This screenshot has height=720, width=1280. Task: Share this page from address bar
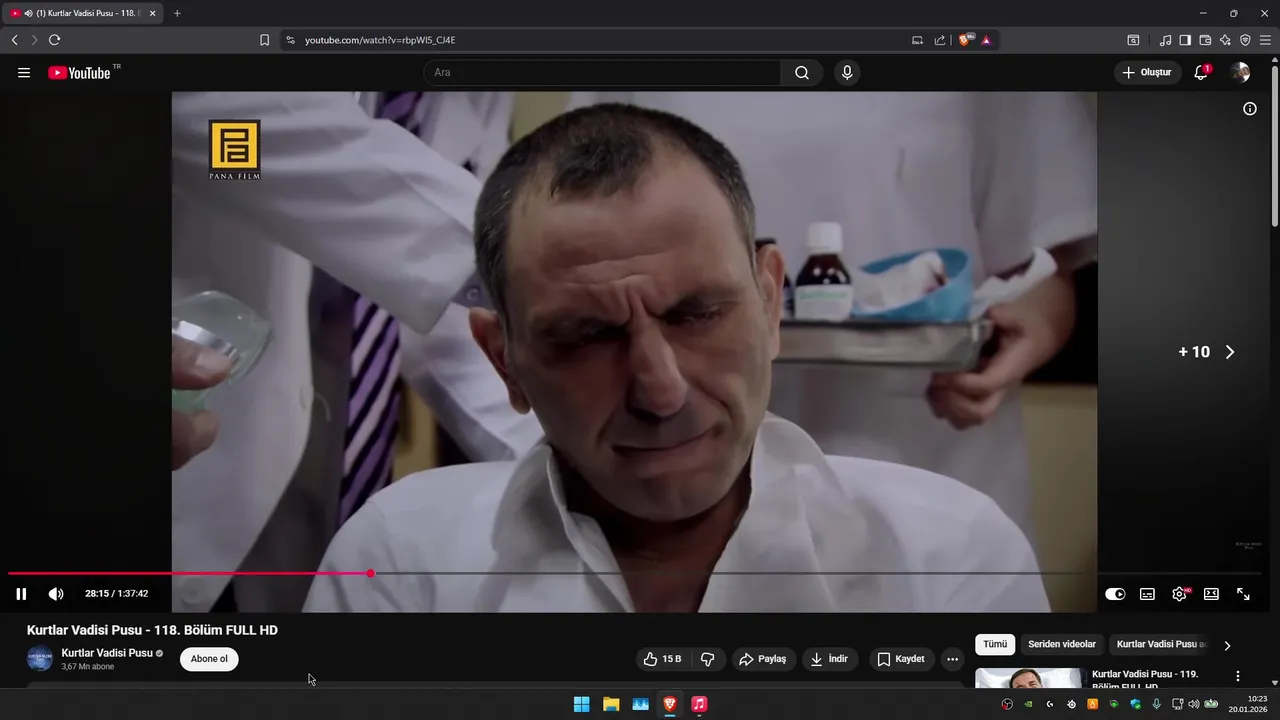click(940, 40)
